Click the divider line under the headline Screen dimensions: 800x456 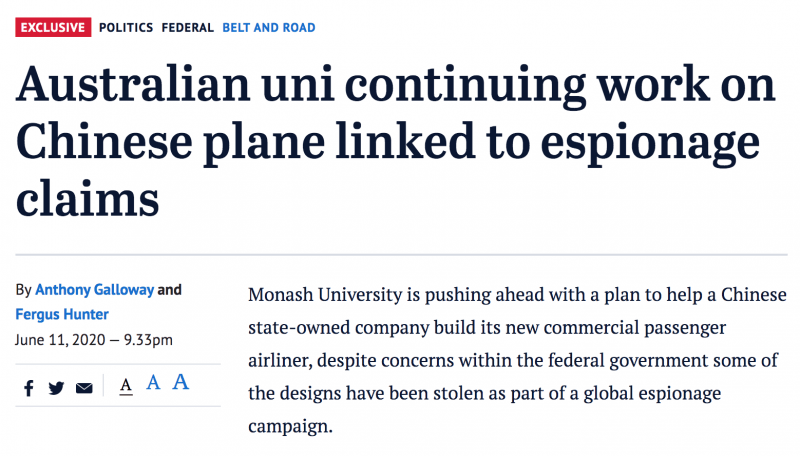click(402, 254)
